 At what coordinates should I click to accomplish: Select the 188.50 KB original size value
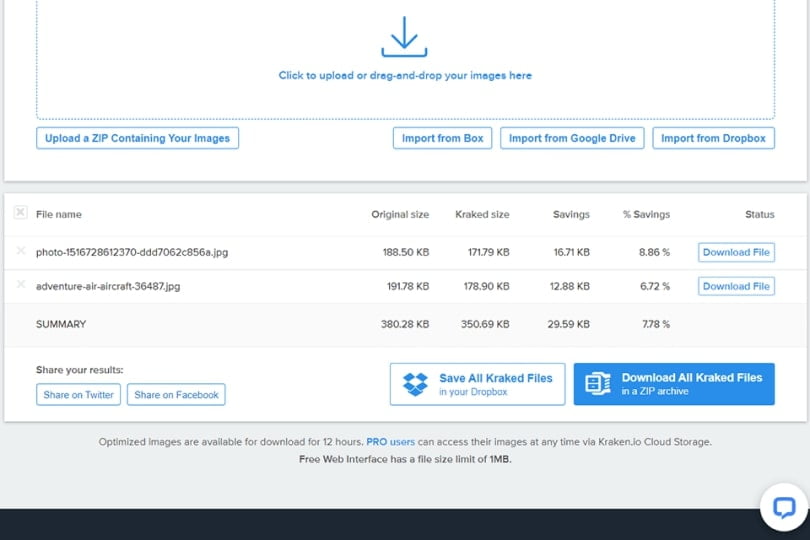pos(406,252)
